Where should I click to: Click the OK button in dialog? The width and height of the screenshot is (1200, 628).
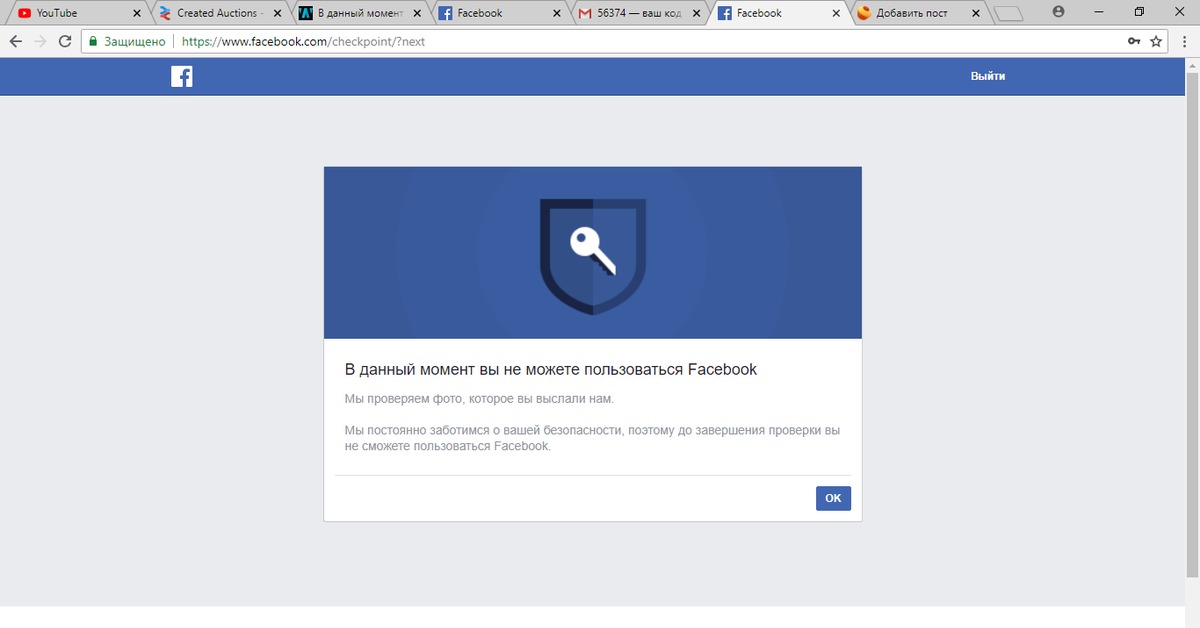(833, 498)
